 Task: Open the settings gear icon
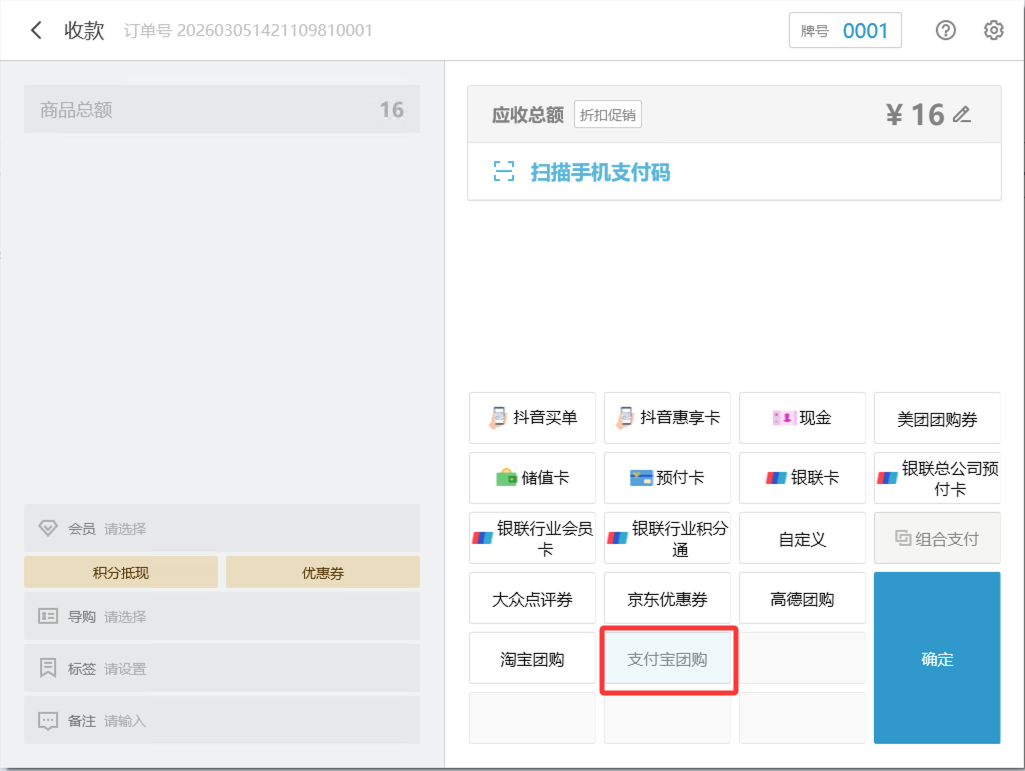[993, 30]
